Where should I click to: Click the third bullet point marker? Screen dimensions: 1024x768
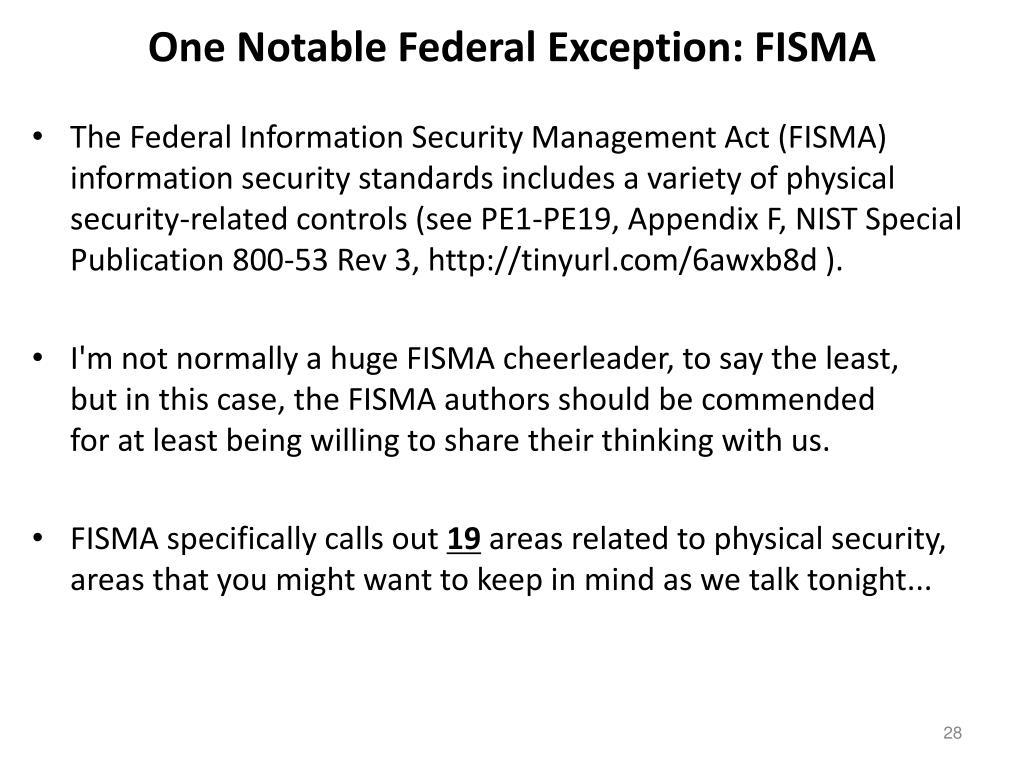(38, 538)
